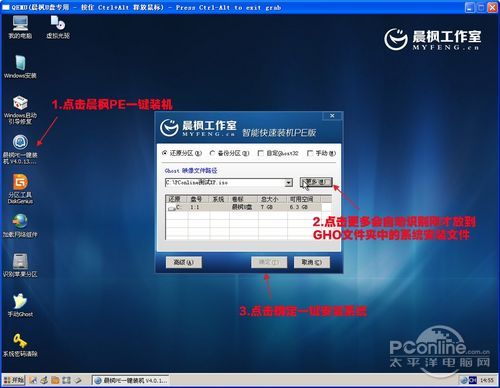
Task: Click the CH language indicator in tray
Action: click(x=473, y=380)
